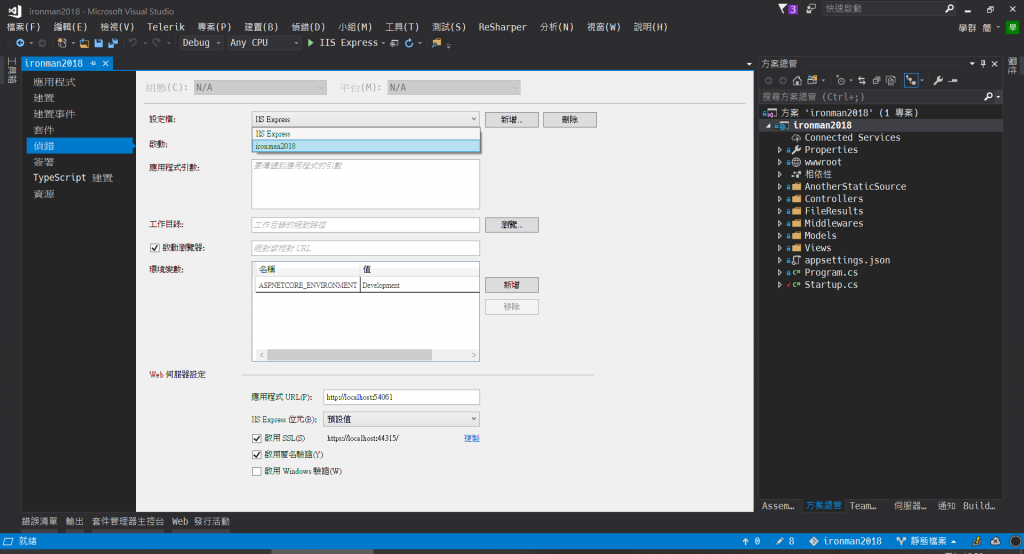
Task: Click the Properties wrench icon in Solution Explorer
Action: tap(938, 80)
